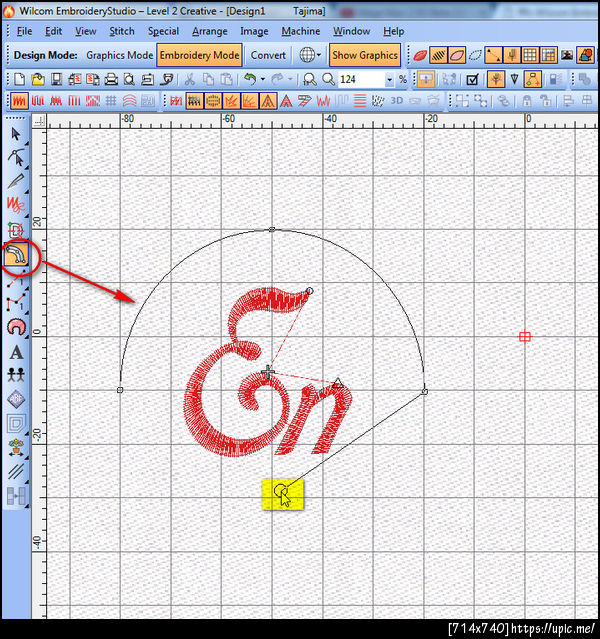Click the ruler origin box at top-left corner
Viewport: 600px width, 639px height.
39,121
